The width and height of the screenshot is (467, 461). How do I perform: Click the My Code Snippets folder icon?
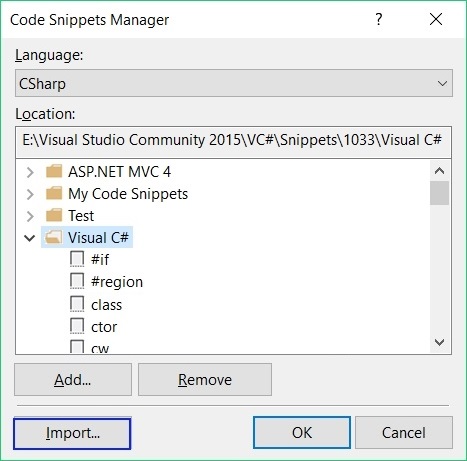point(54,194)
